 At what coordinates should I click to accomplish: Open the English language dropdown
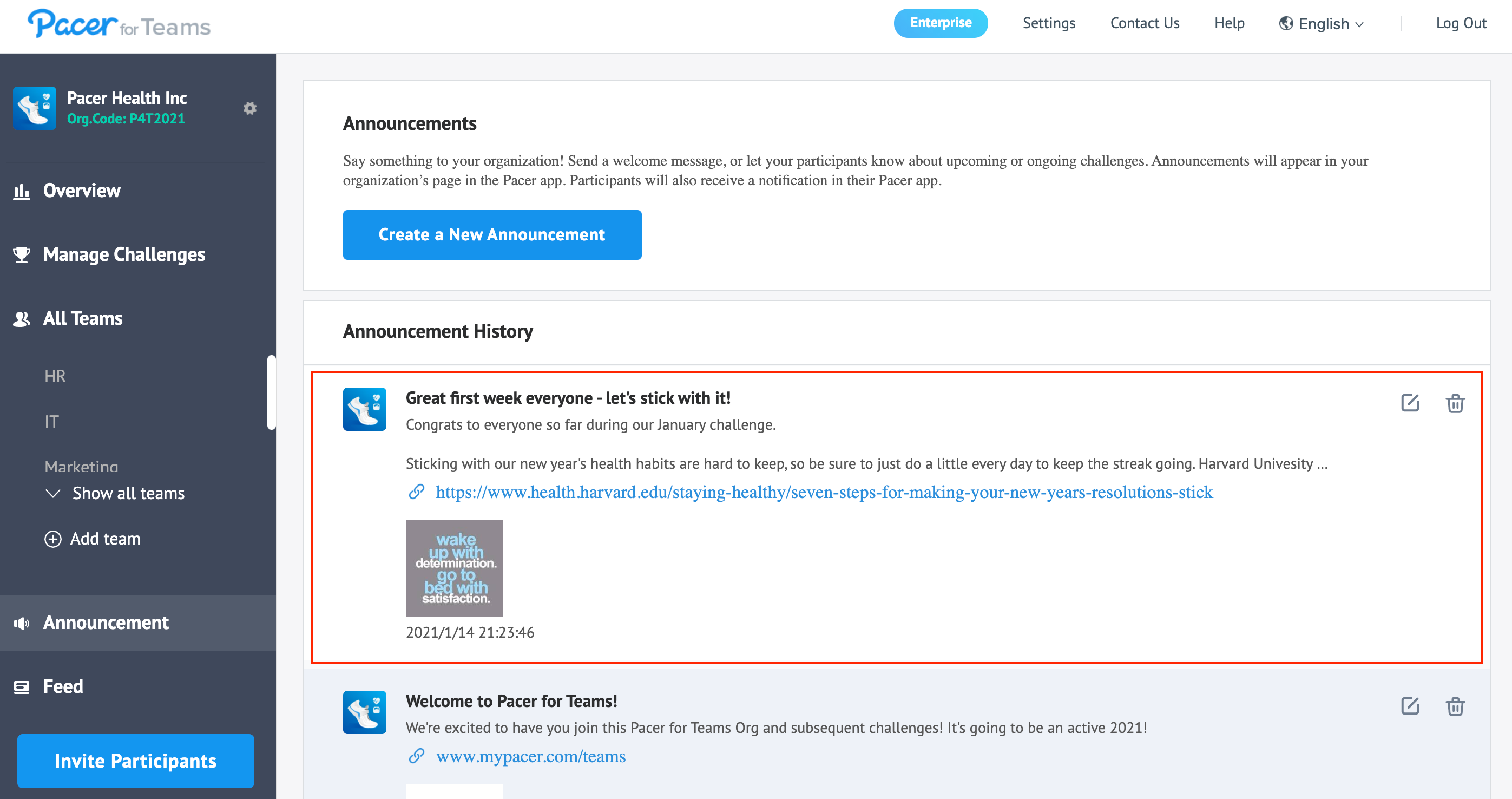1323,23
